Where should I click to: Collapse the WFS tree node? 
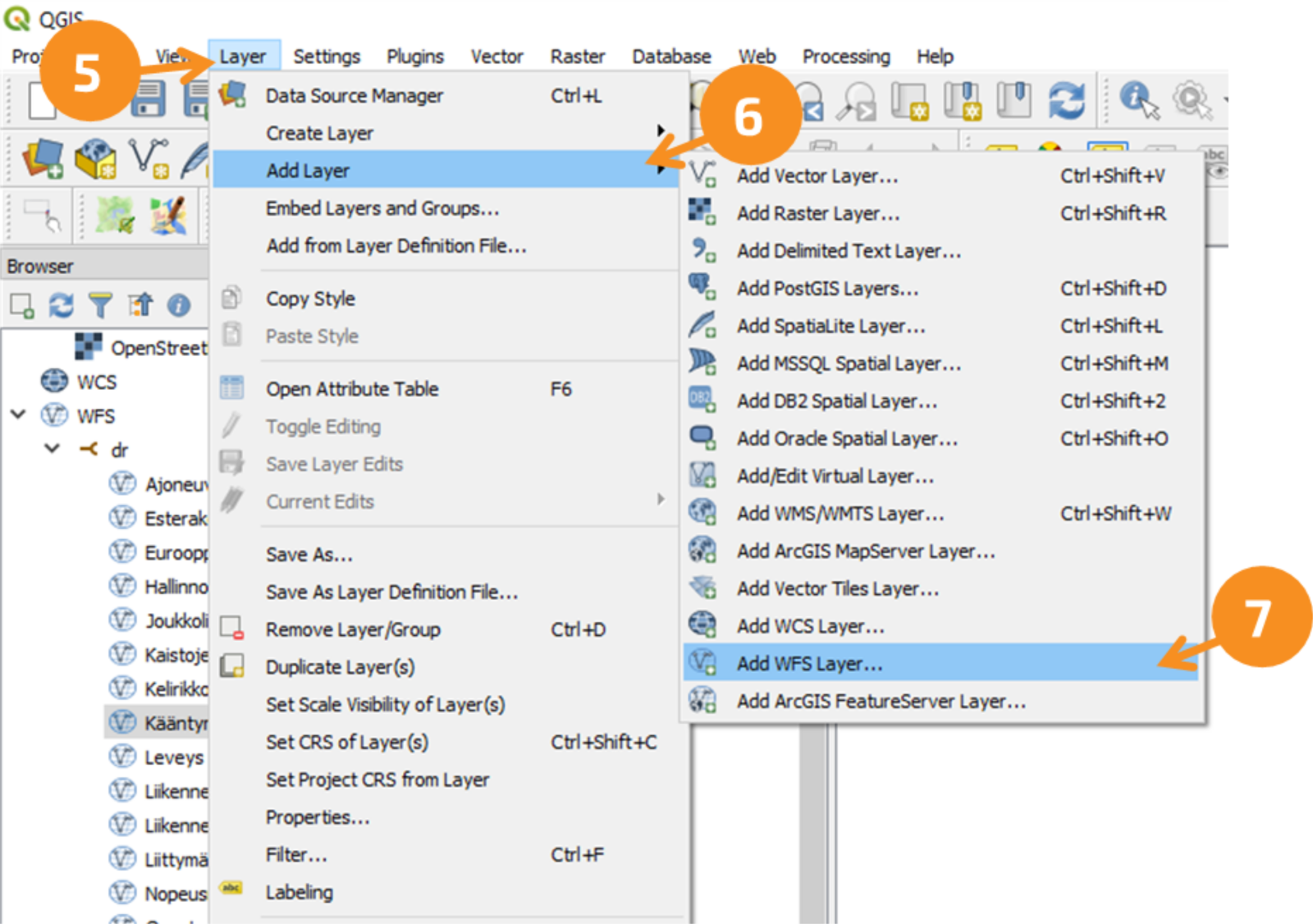click(x=18, y=414)
